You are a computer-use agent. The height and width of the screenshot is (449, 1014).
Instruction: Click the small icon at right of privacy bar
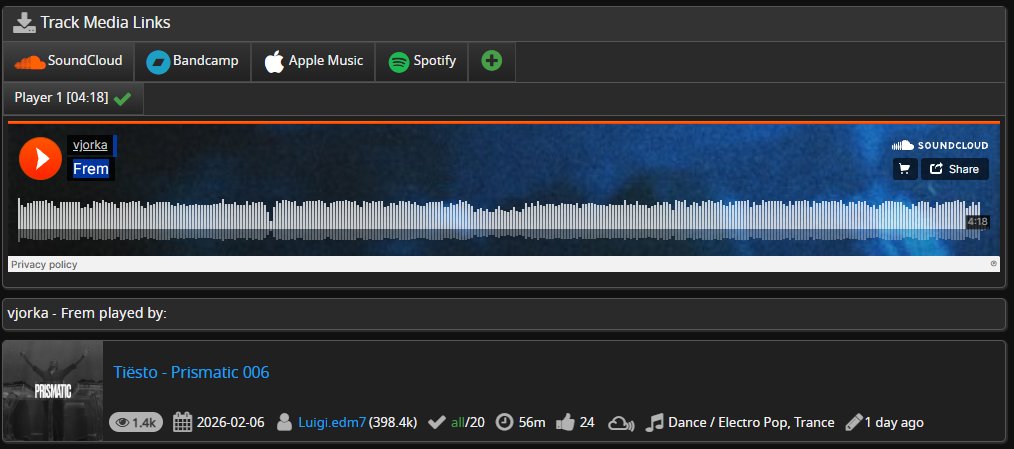(x=993, y=263)
